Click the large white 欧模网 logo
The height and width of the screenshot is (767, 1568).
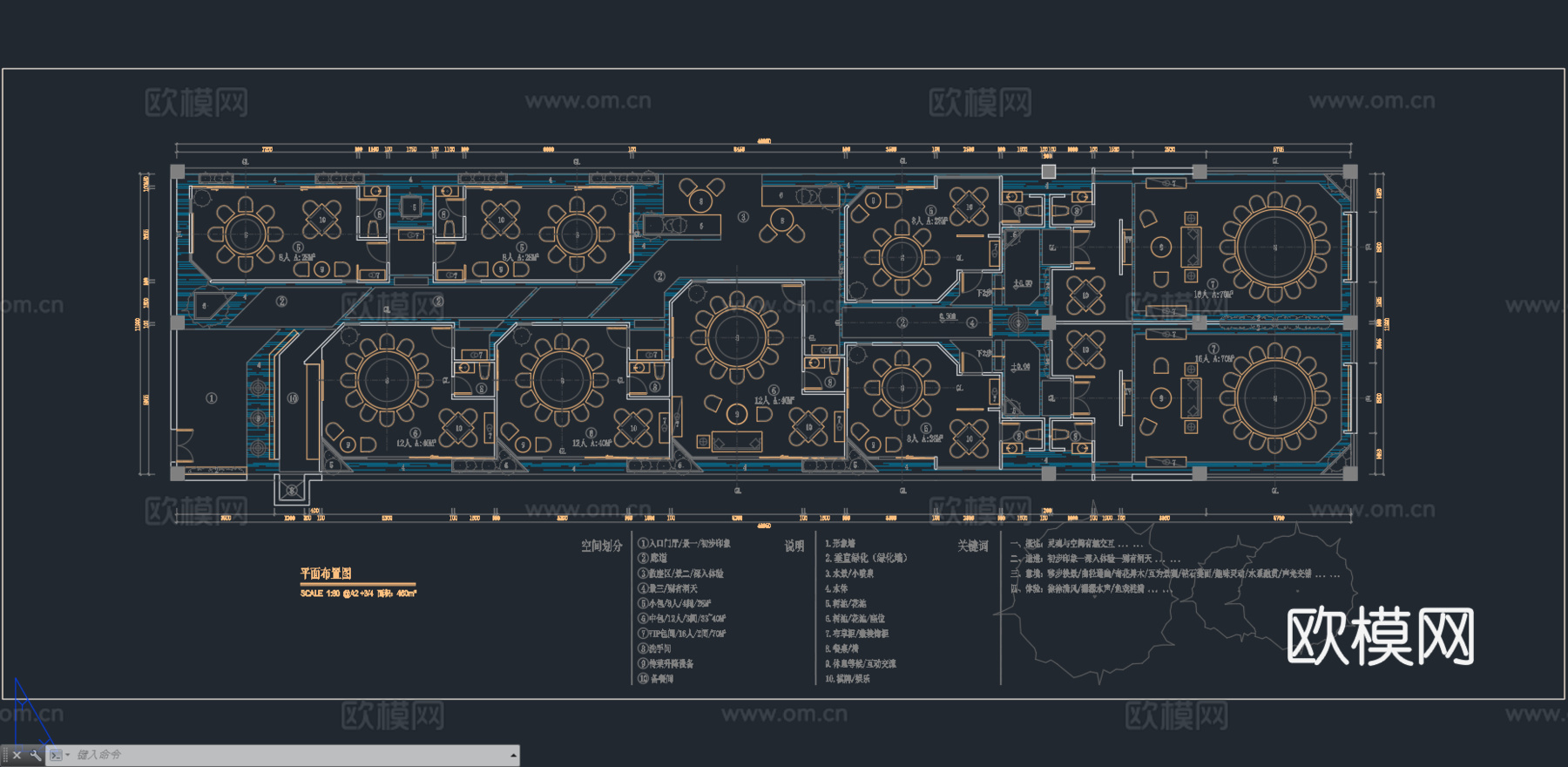1380,637
